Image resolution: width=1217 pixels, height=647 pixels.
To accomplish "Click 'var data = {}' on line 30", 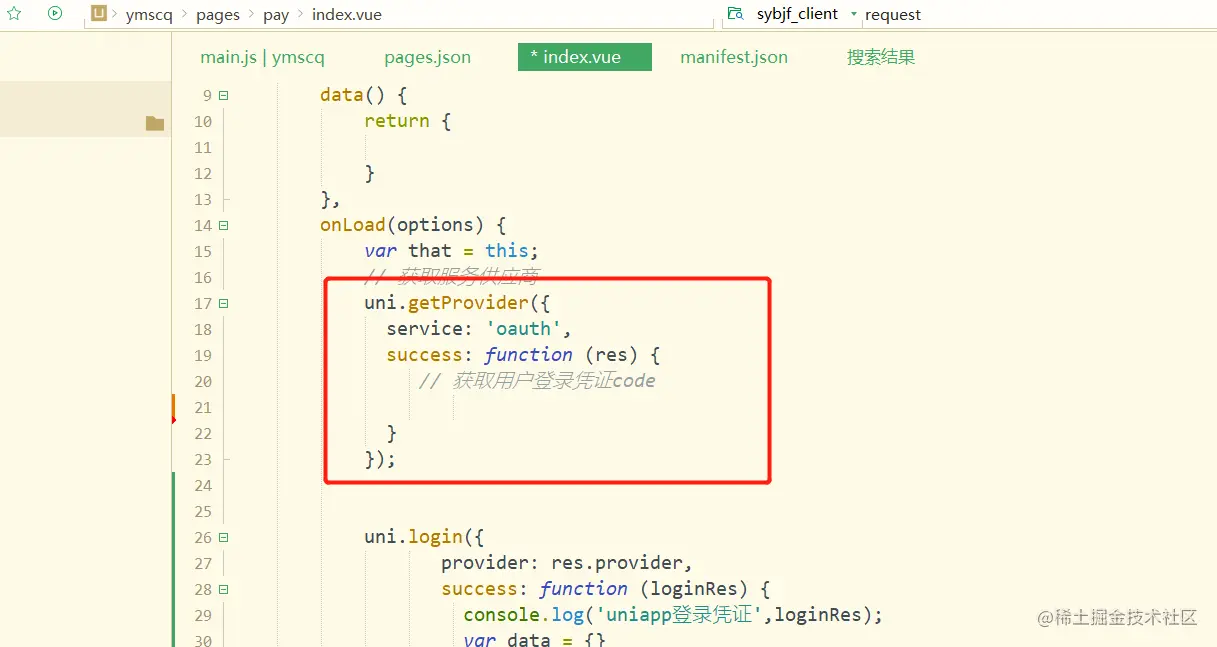I will (535, 639).
